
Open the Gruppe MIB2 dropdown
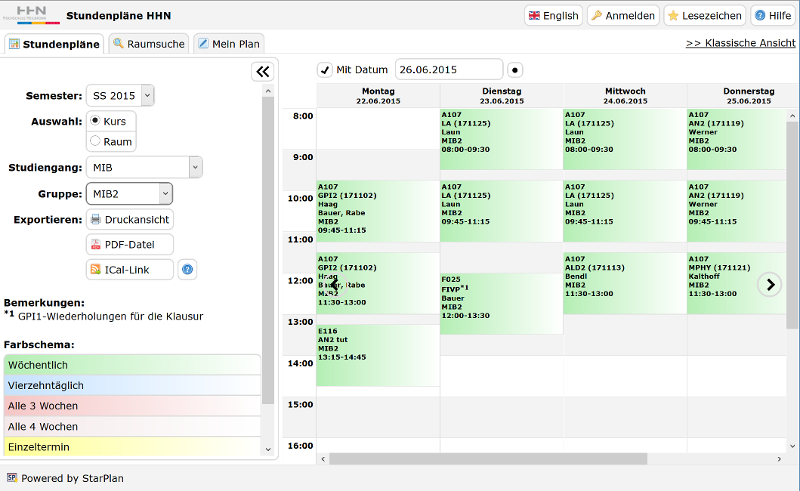(x=130, y=194)
